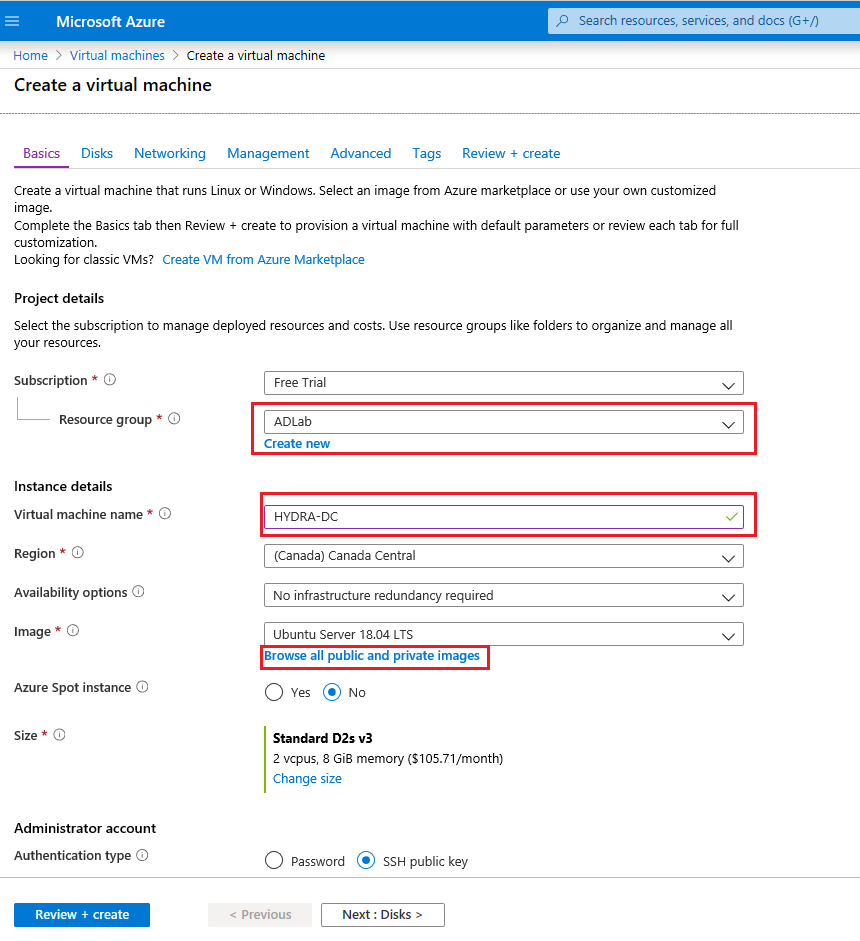
Task: Click the Create new resource group link
Action: [296, 443]
